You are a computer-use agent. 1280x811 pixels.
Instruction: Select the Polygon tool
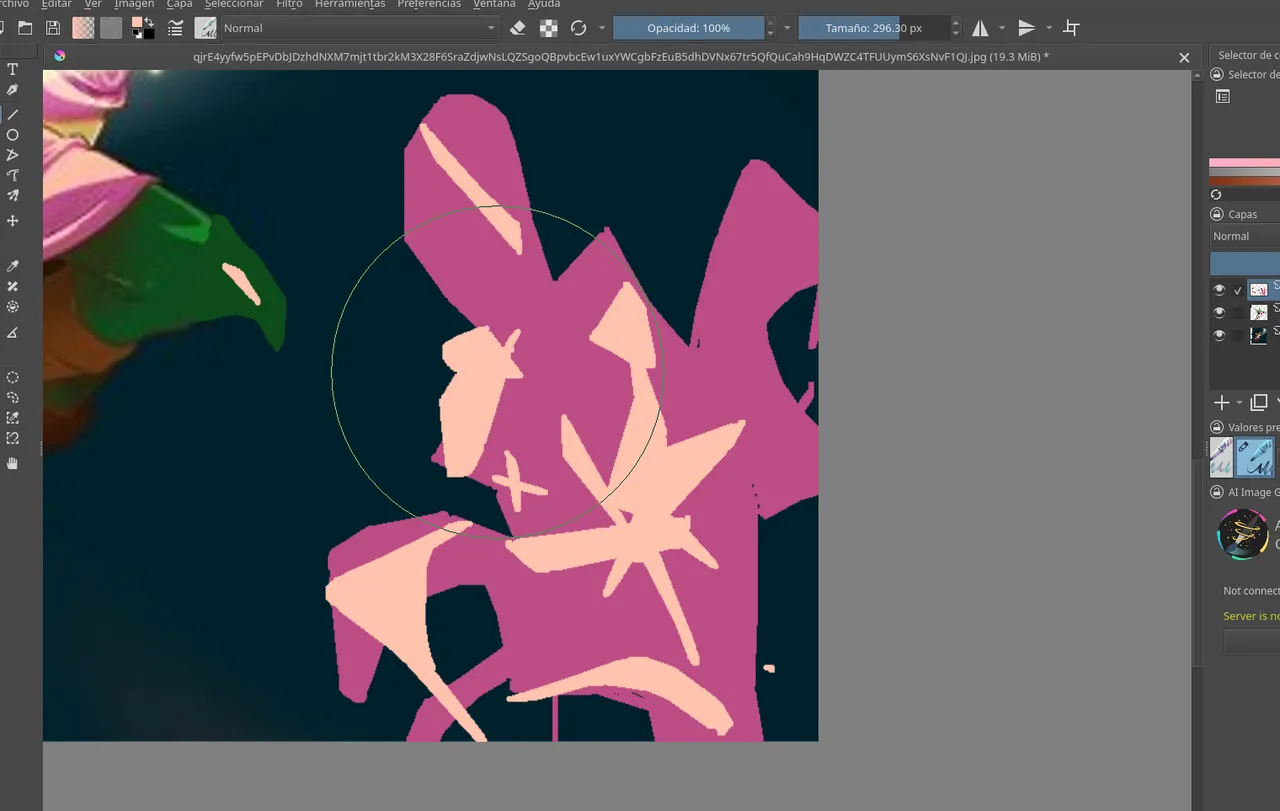click(13, 155)
